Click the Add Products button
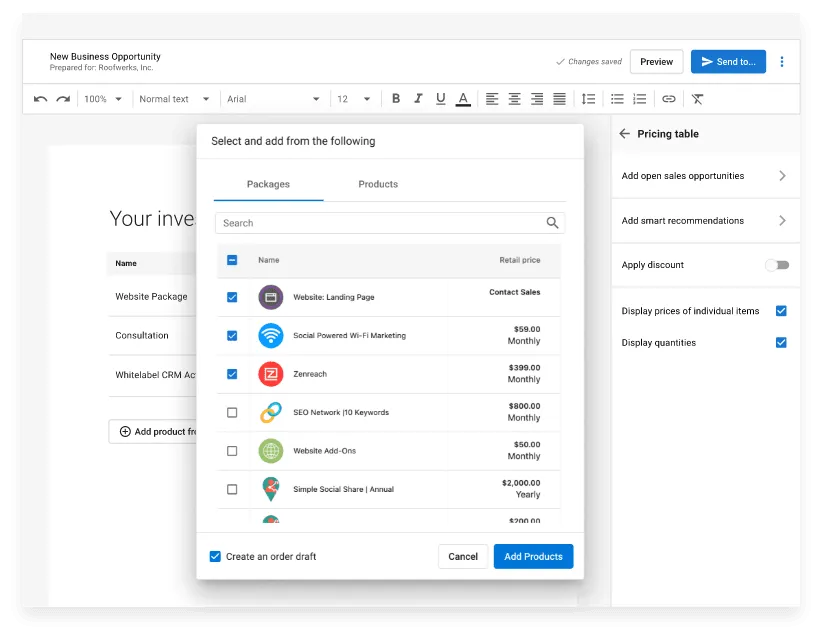The width and height of the screenshot is (823, 639). pyautogui.click(x=533, y=557)
